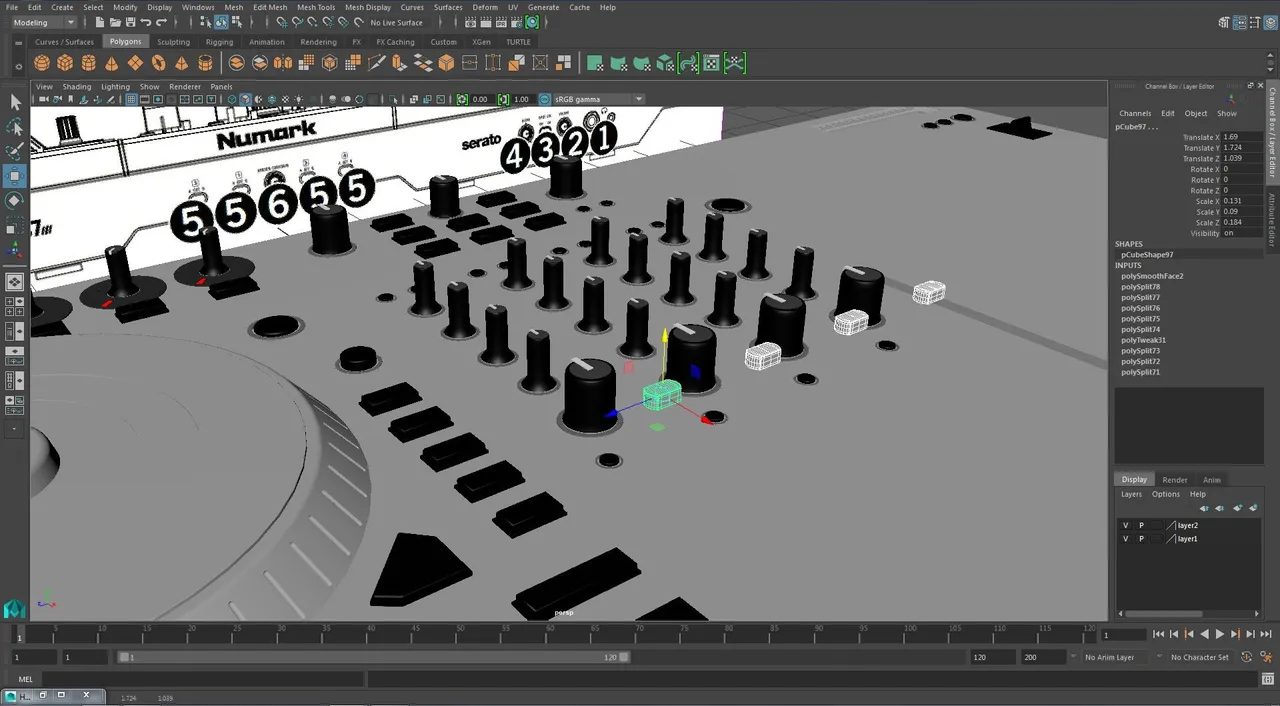Go to start of playback range
The width and height of the screenshot is (1280, 706).
(1159, 634)
